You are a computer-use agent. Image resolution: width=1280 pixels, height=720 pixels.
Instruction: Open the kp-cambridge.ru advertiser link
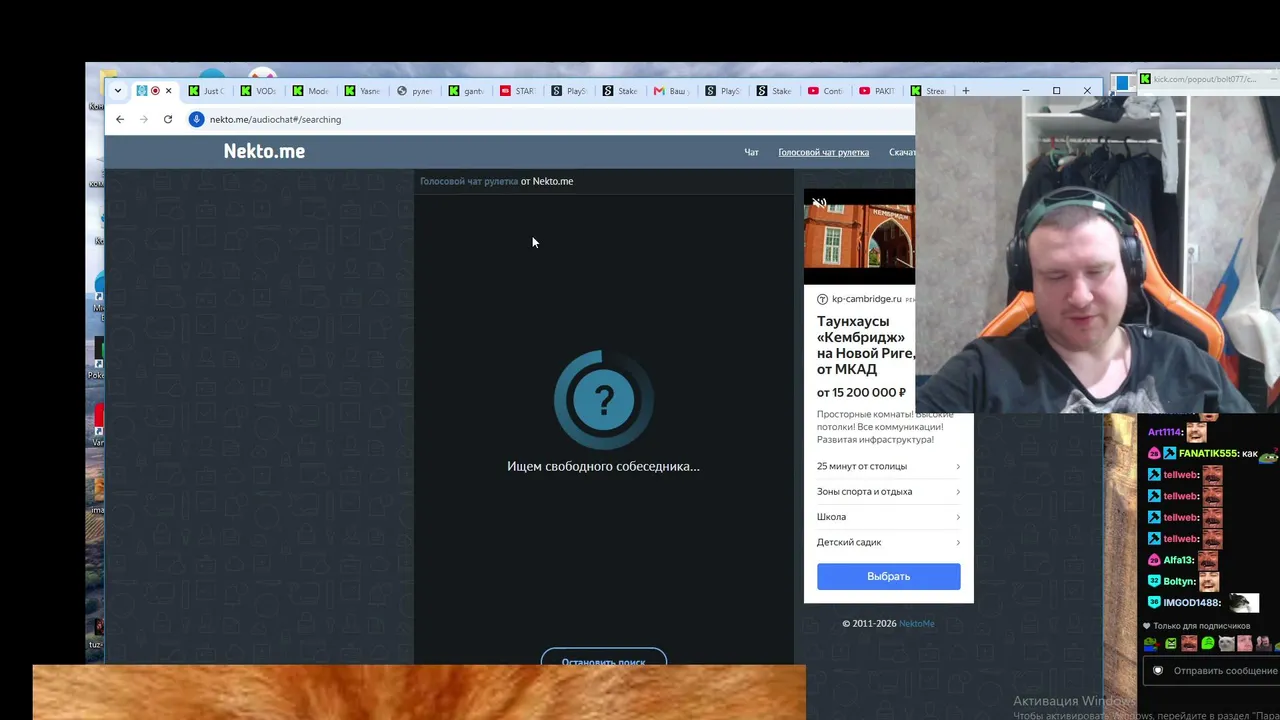point(866,299)
